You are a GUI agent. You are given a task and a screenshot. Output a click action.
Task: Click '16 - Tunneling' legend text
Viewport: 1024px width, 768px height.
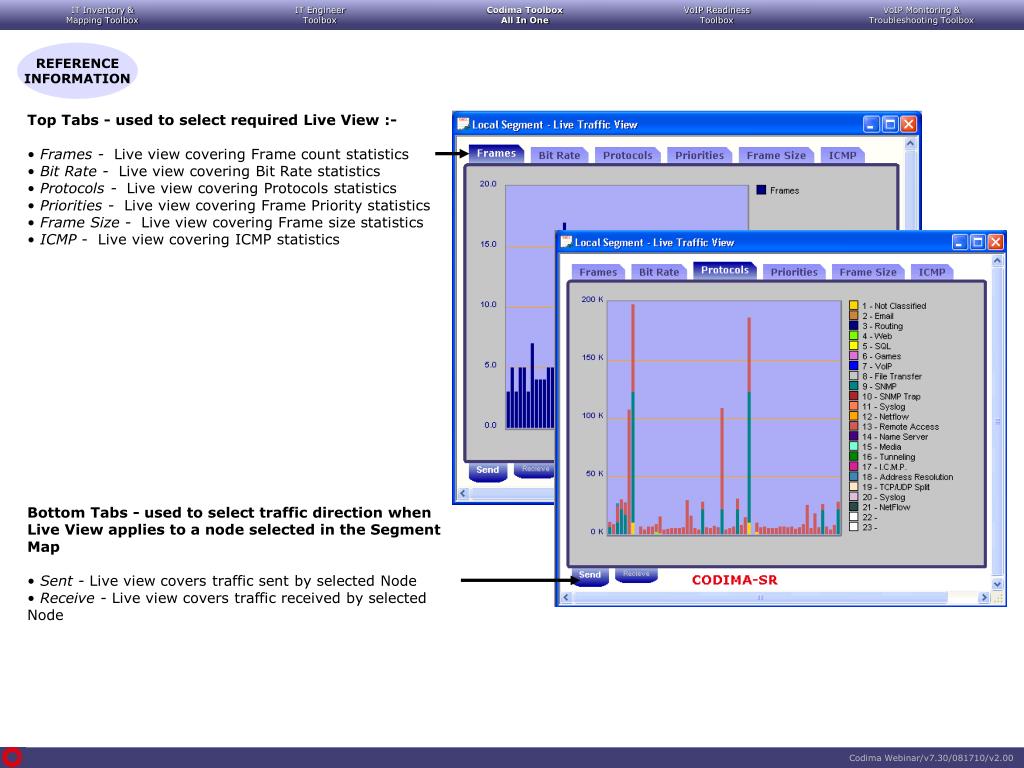[x=889, y=457]
